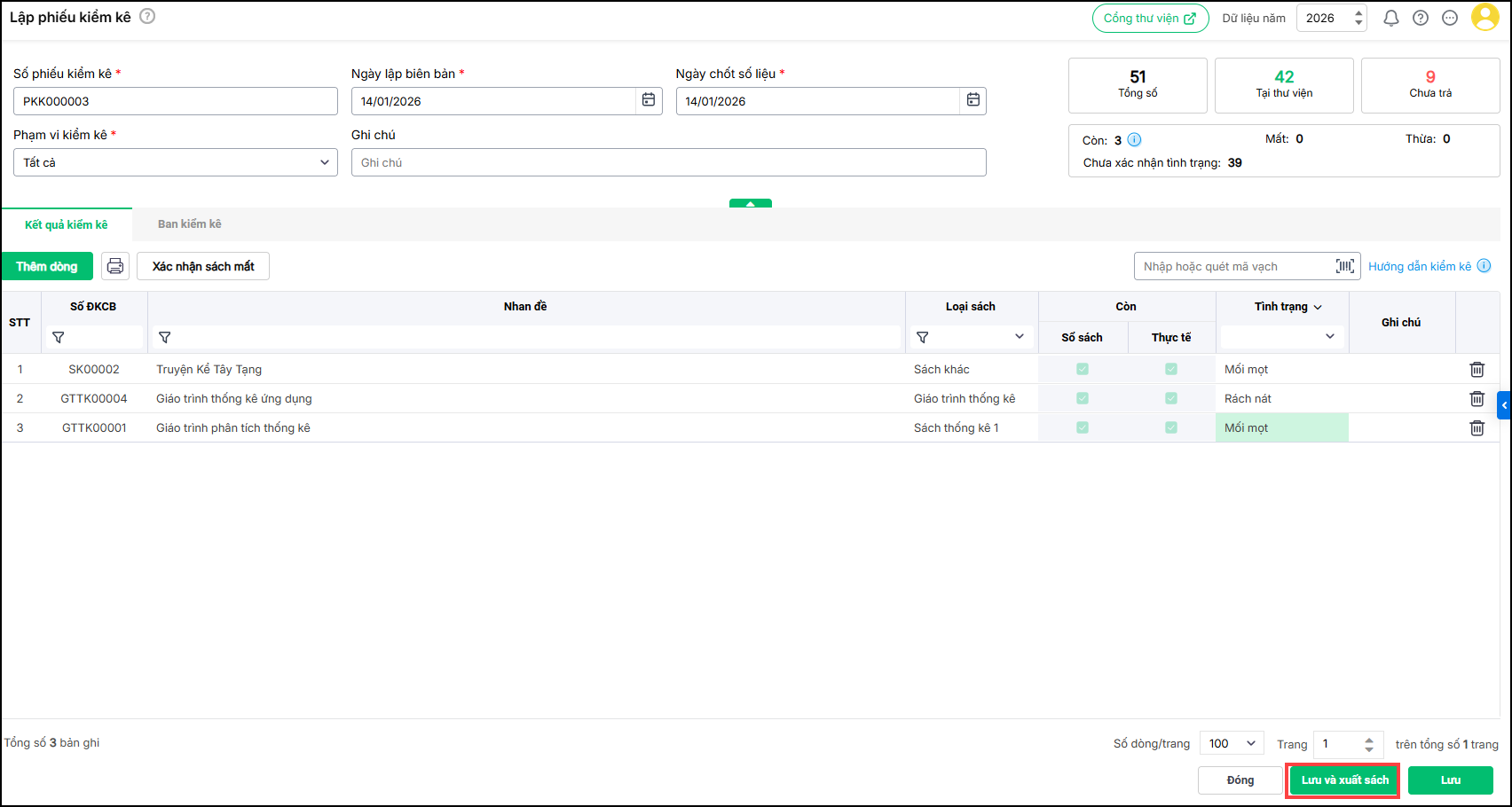Toggle Thực tế checkbox for Truyện Kể Tây Tạng
1512x807 pixels.
[x=1171, y=369]
